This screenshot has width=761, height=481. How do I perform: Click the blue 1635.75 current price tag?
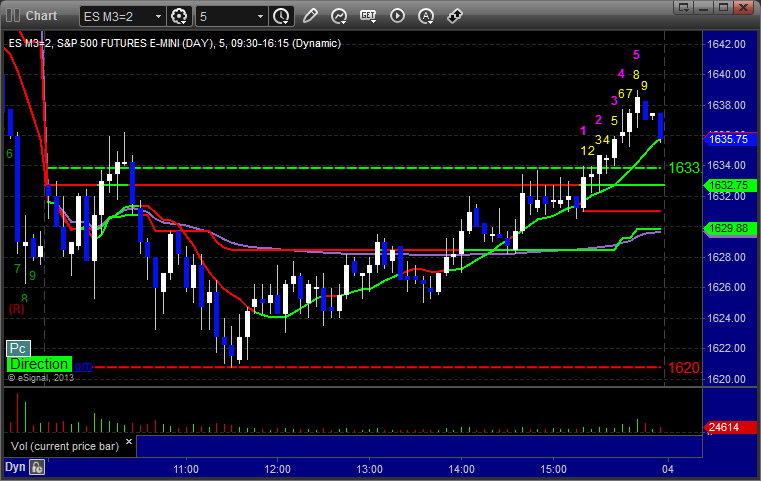[x=729, y=139]
